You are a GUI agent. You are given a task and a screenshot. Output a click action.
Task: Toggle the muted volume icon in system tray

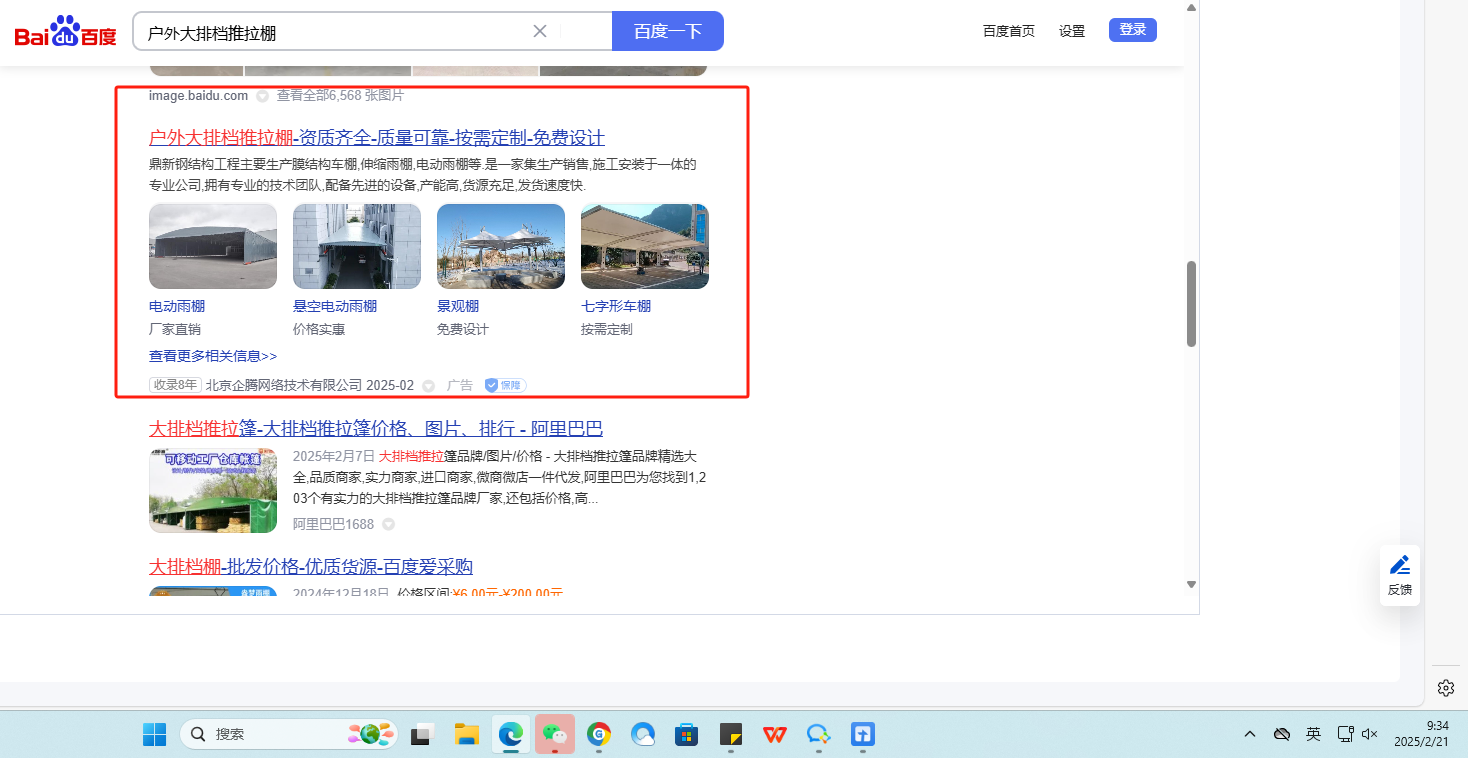click(x=1370, y=734)
